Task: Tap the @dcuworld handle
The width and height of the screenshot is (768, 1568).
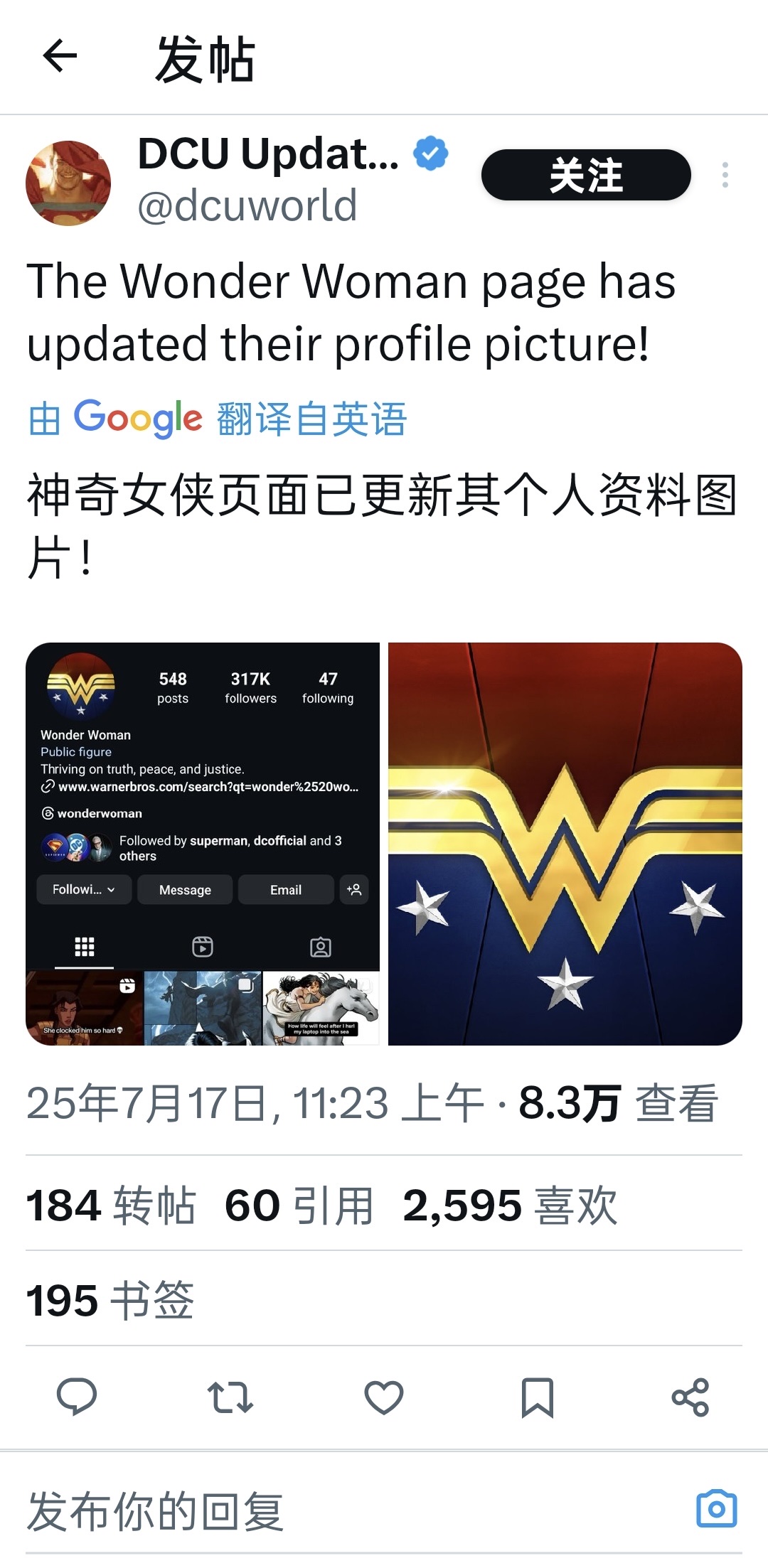Action: pyautogui.click(x=247, y=206)
